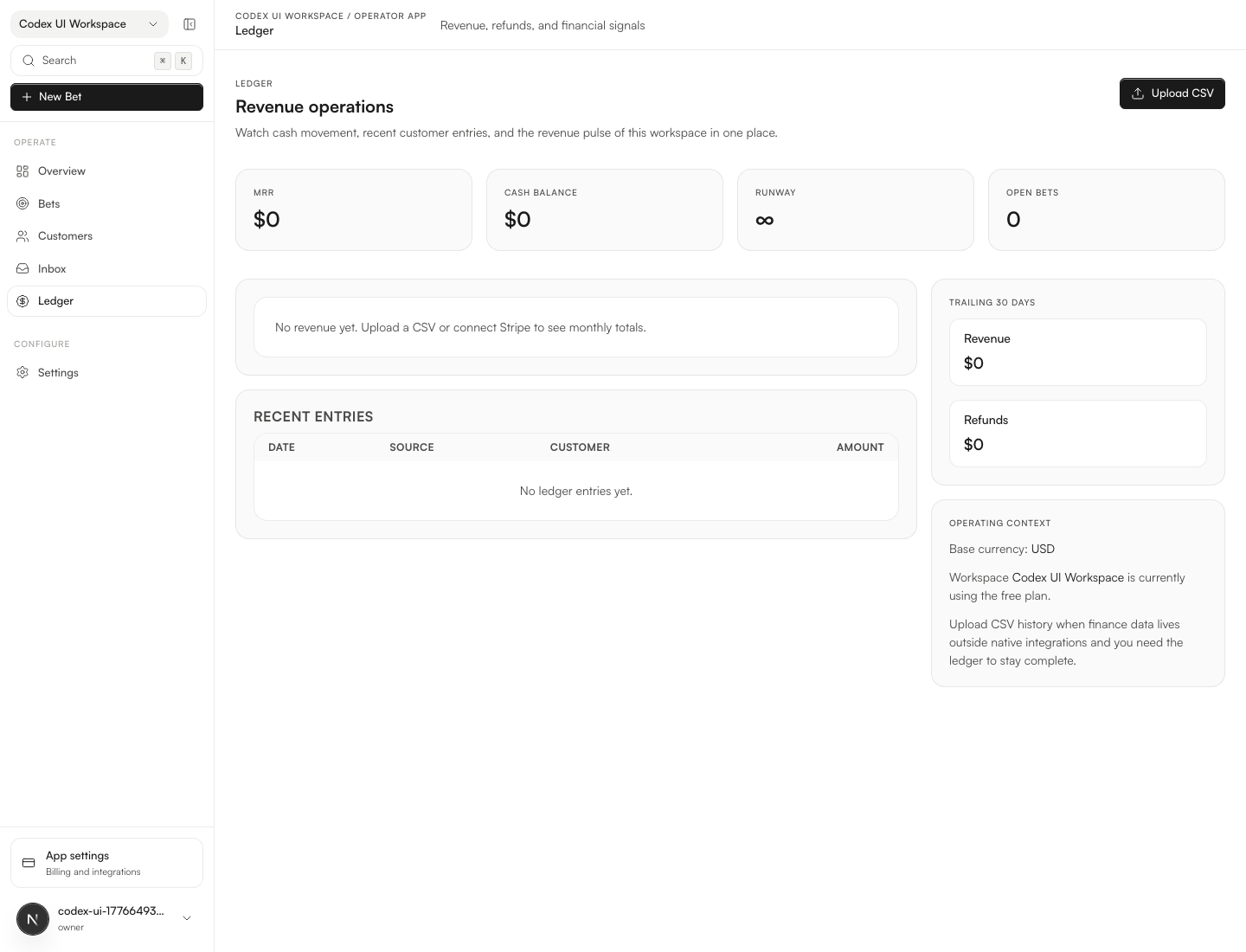This screenshot has height=952, width=1246.
Task: Open the Codex UI Workspace switcher dropdown
Action: (89, 24)
